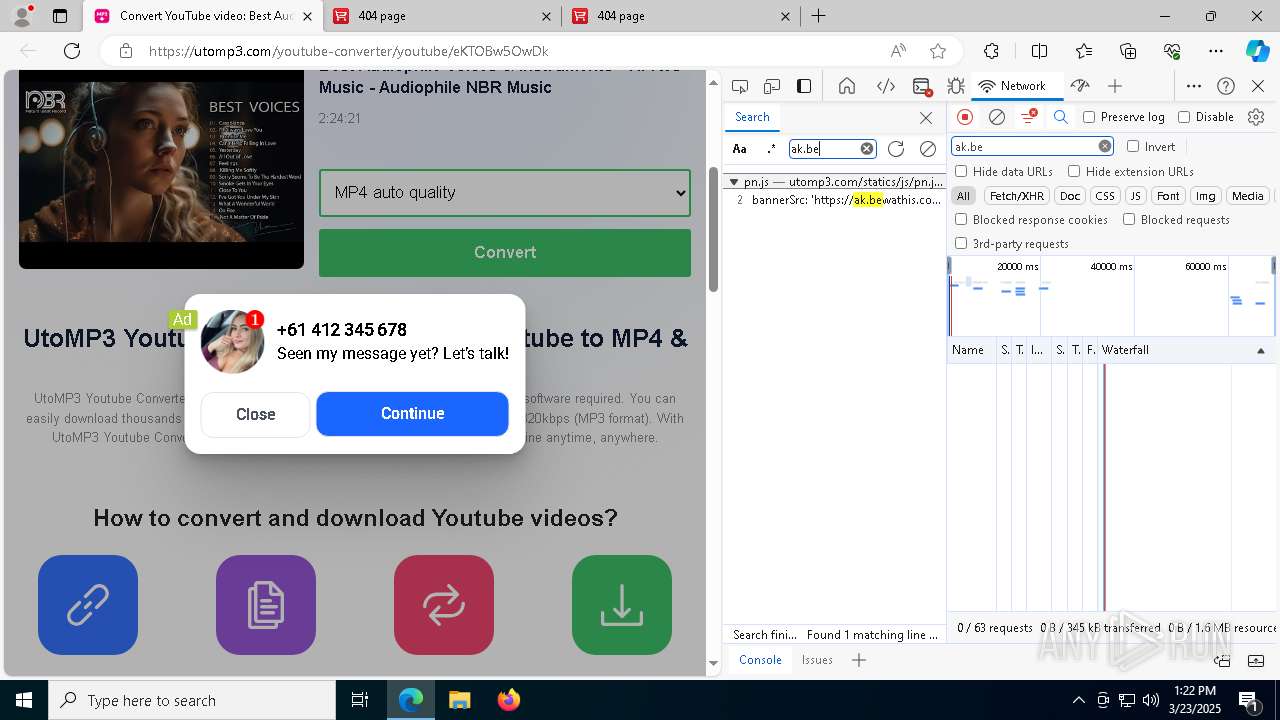The height and width of the screenshot is (720, 1280).
Task: Refresh the current browser page
Action: [72, 51]
